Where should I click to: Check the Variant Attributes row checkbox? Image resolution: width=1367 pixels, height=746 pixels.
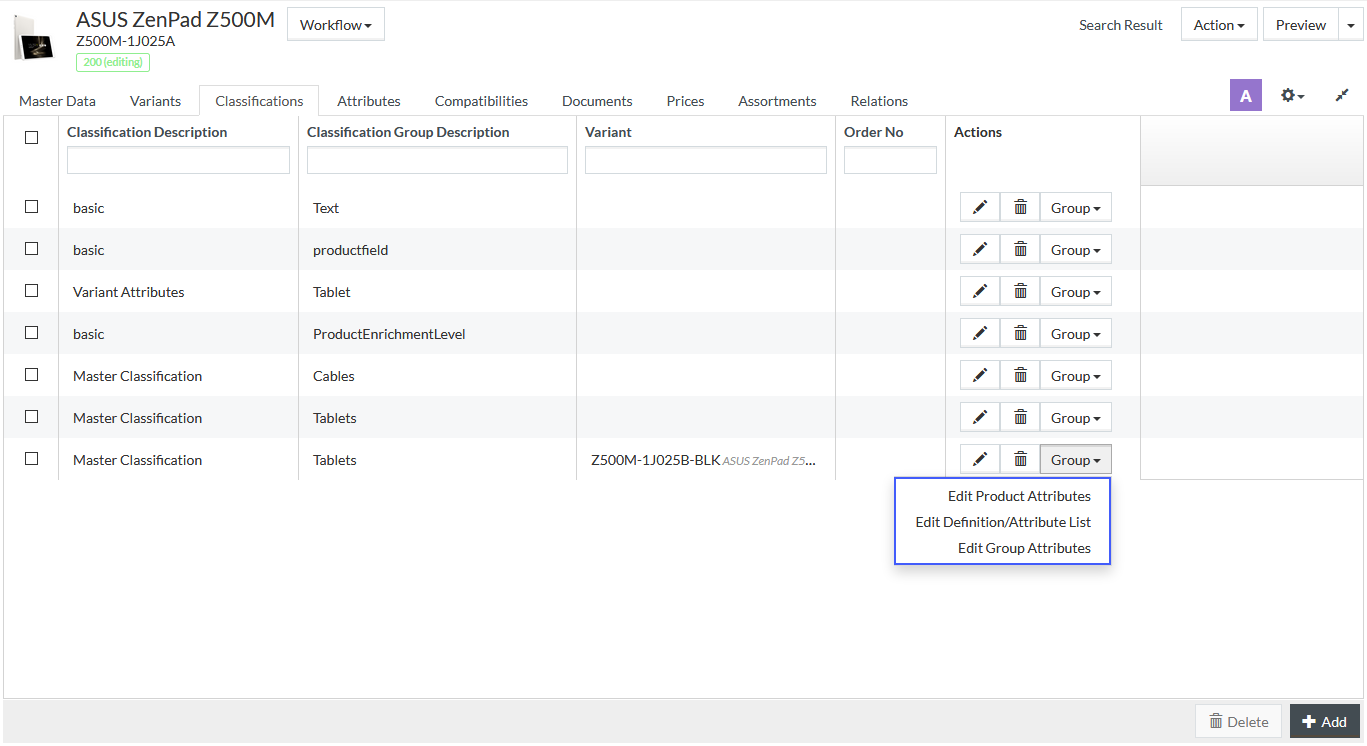click(31, 291)
